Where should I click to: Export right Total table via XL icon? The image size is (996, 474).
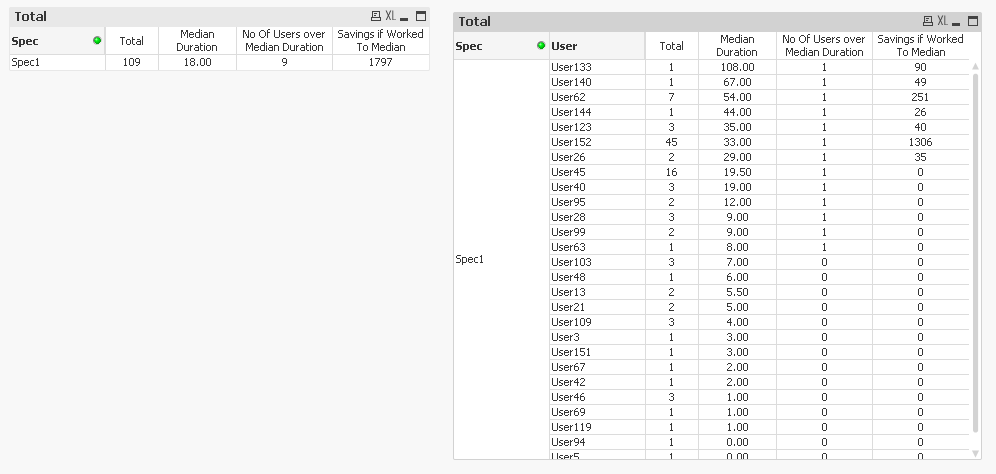(x=942, y=21)
